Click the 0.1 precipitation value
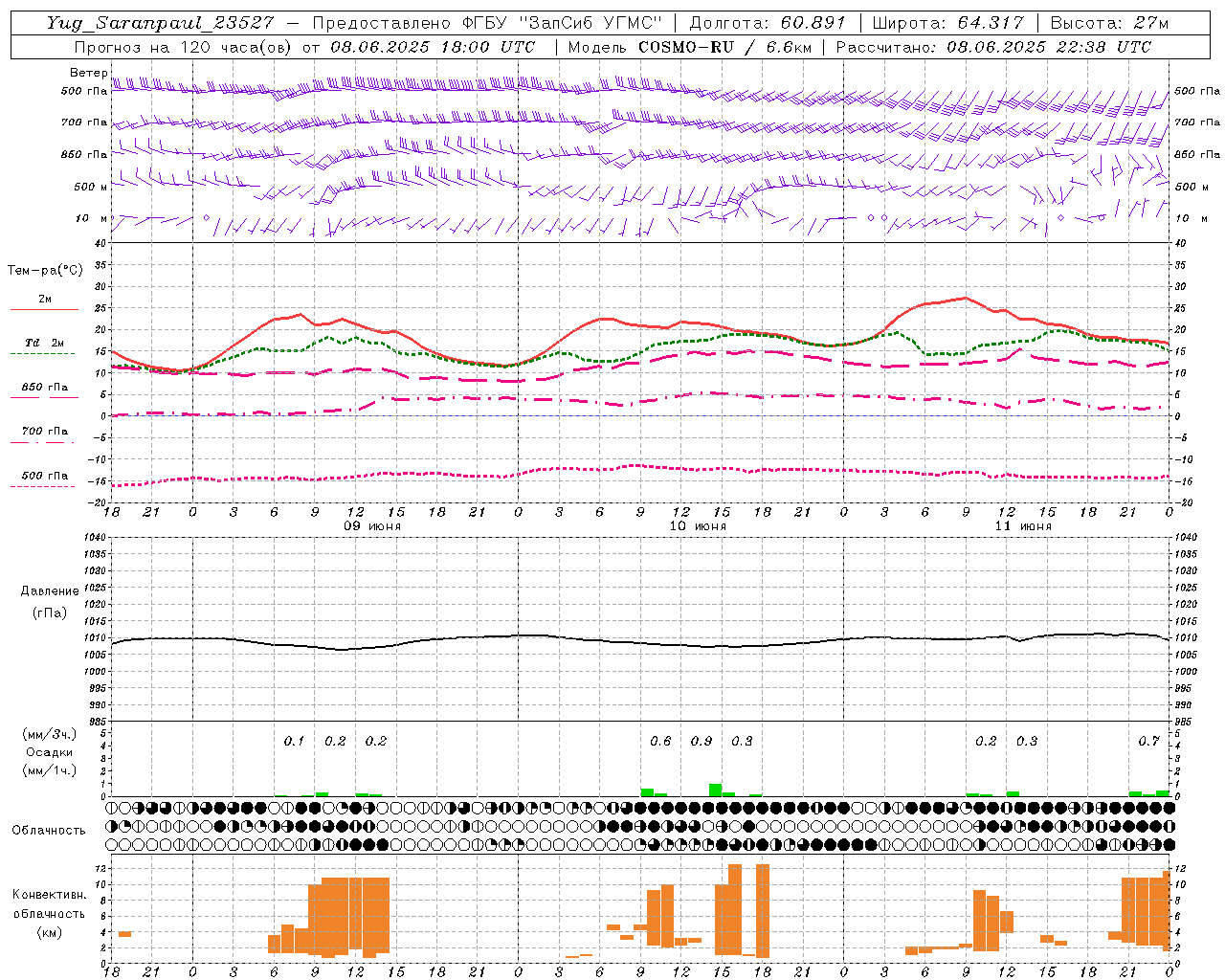This screenshot has width=1225, height=980. [294, 742]
